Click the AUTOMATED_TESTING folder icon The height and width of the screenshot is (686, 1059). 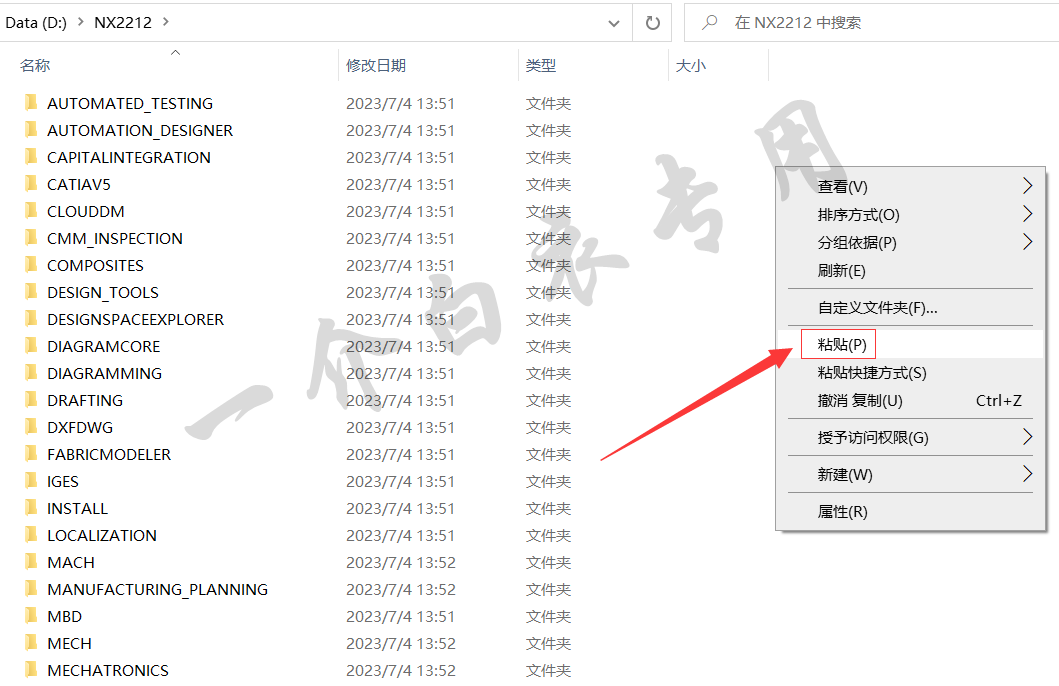coord(30,103)
